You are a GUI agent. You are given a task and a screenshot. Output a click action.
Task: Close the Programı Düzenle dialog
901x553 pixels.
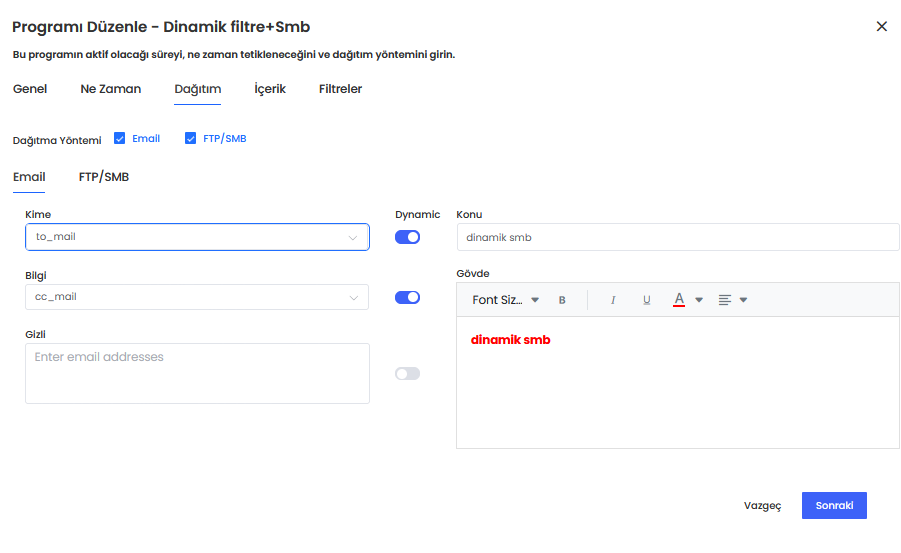[x=881, y=27]
